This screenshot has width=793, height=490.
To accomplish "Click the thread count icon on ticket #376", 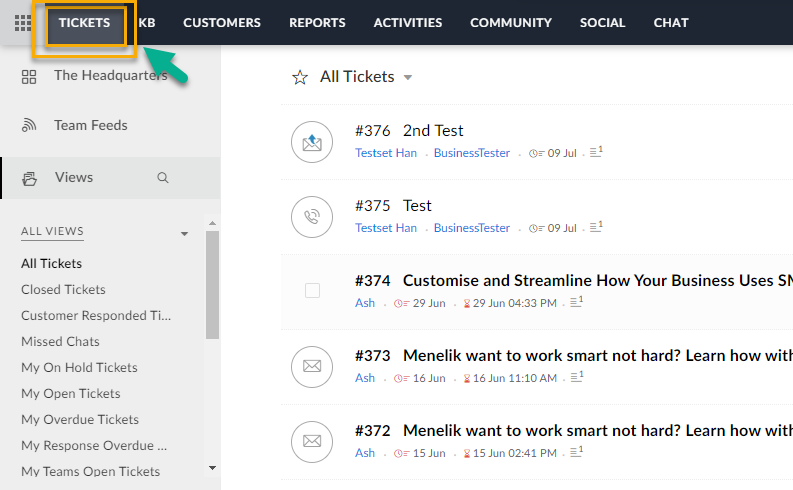I will pos(596,152).
